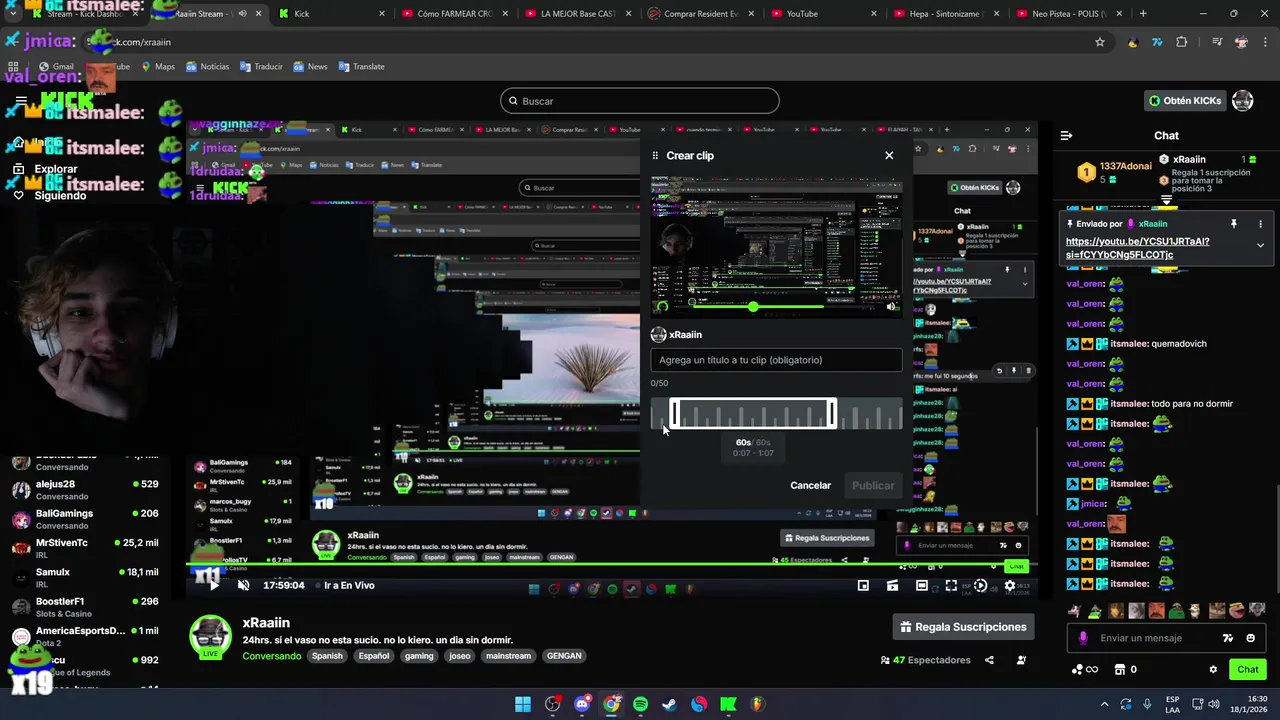Click the purple identity badge in chat input
The image size is (1280, 720).
(1083, 638)
